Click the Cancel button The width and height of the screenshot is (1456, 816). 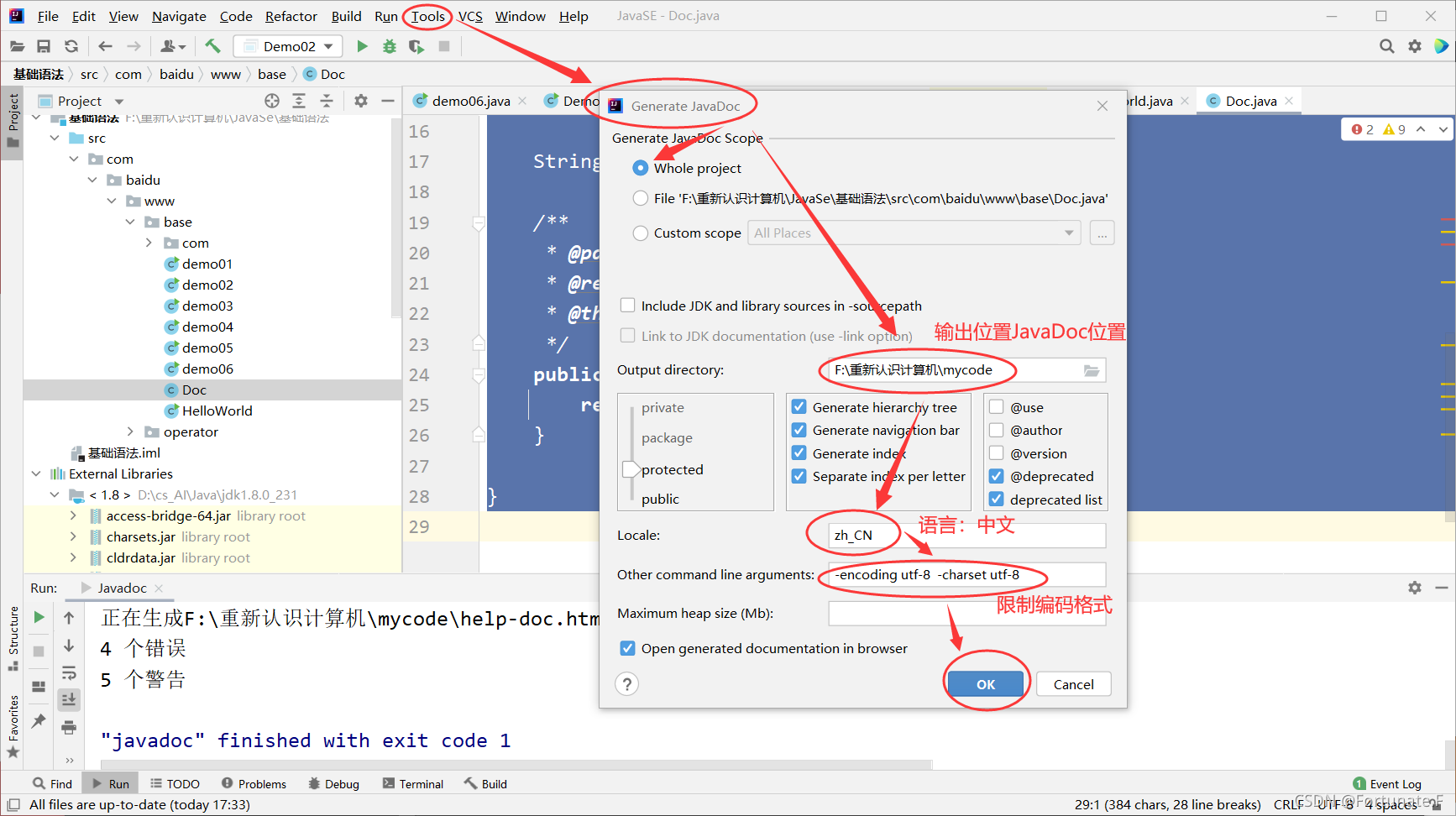(x=1073, y=684)
